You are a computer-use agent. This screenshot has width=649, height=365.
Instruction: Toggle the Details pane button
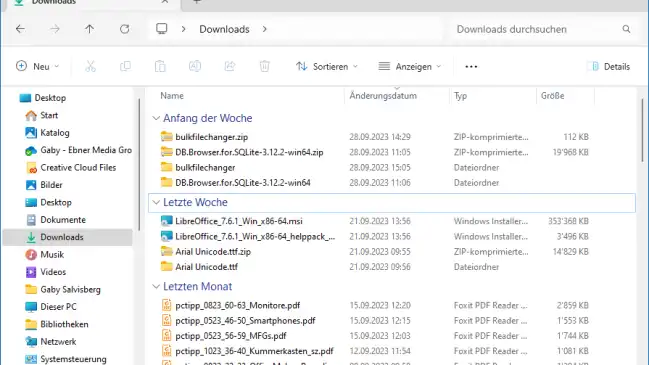609,66
